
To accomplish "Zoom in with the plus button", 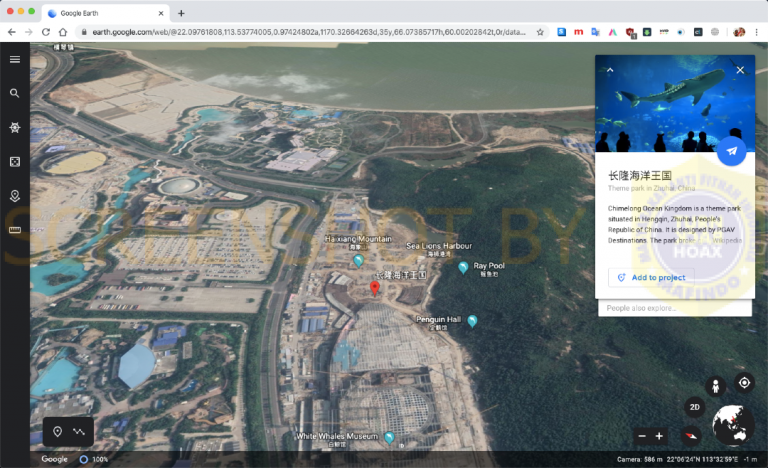I will point(659,436).
